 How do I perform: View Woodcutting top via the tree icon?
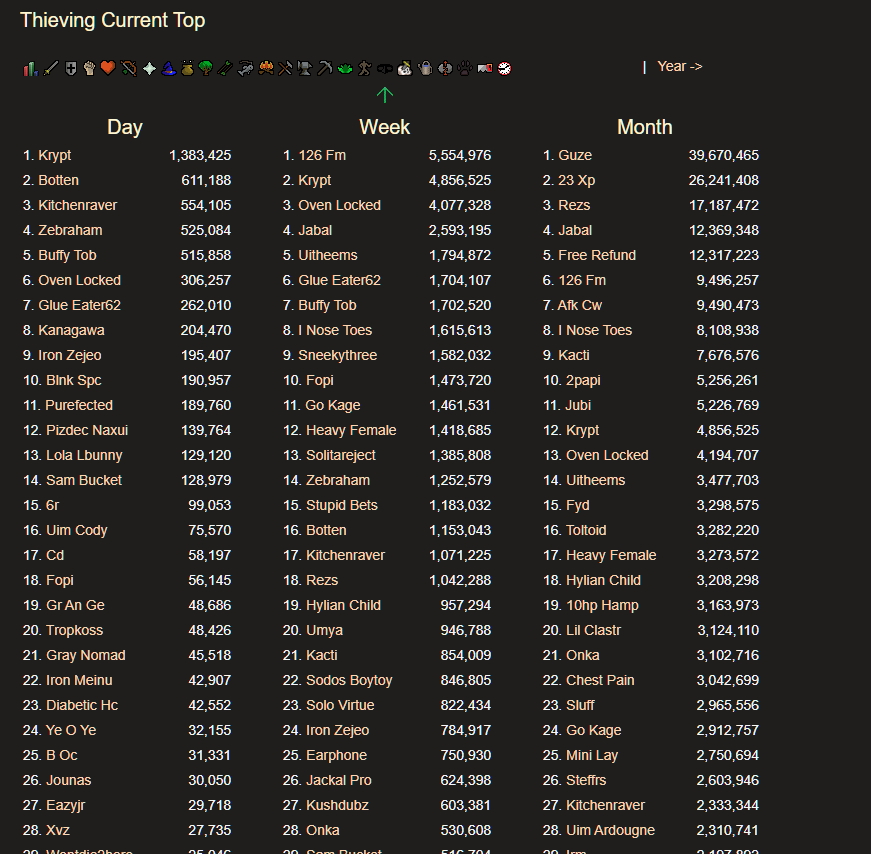(x=204, y=67)
